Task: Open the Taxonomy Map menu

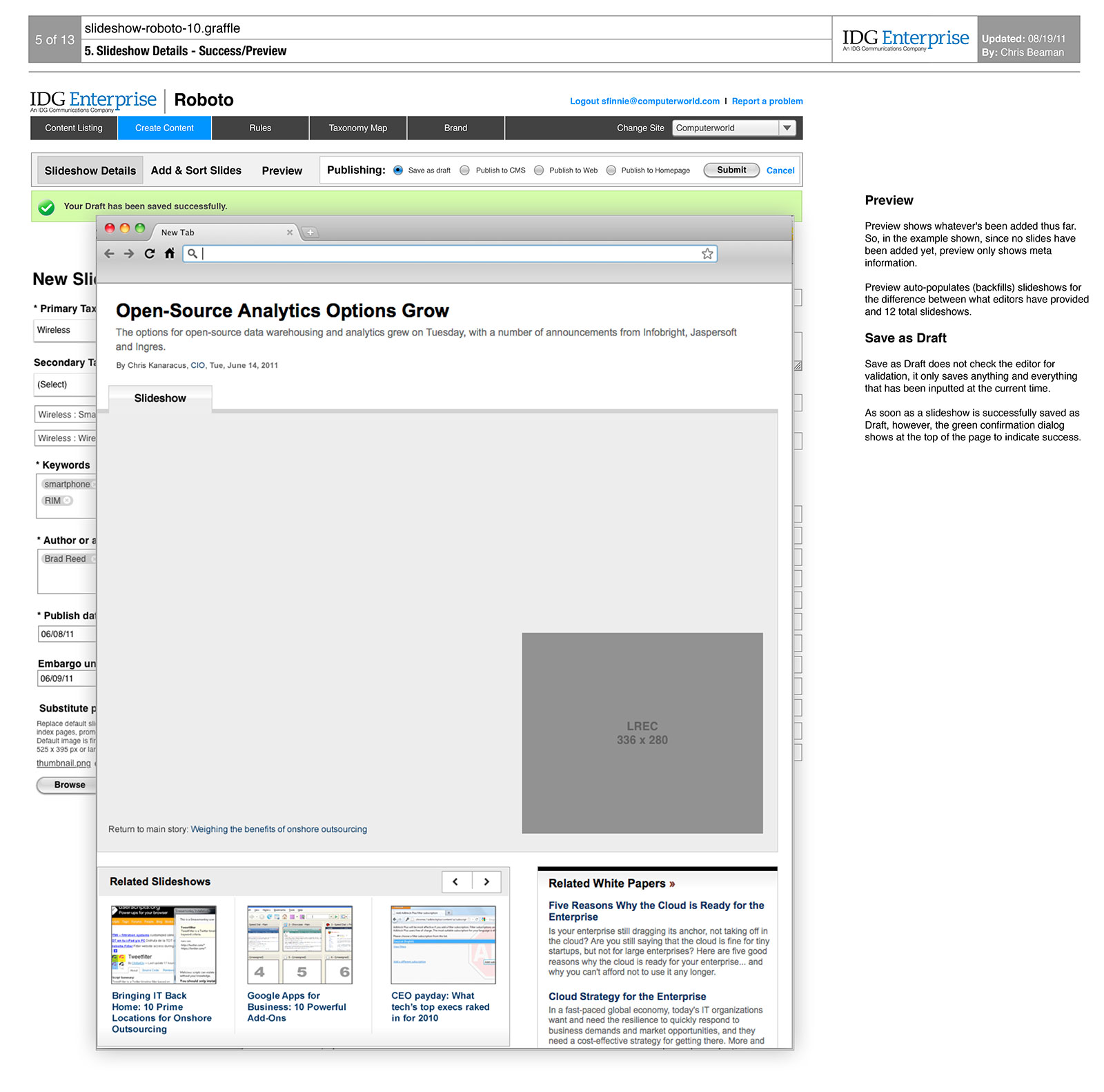Action: pyautogui.click(x=357, y=128)
